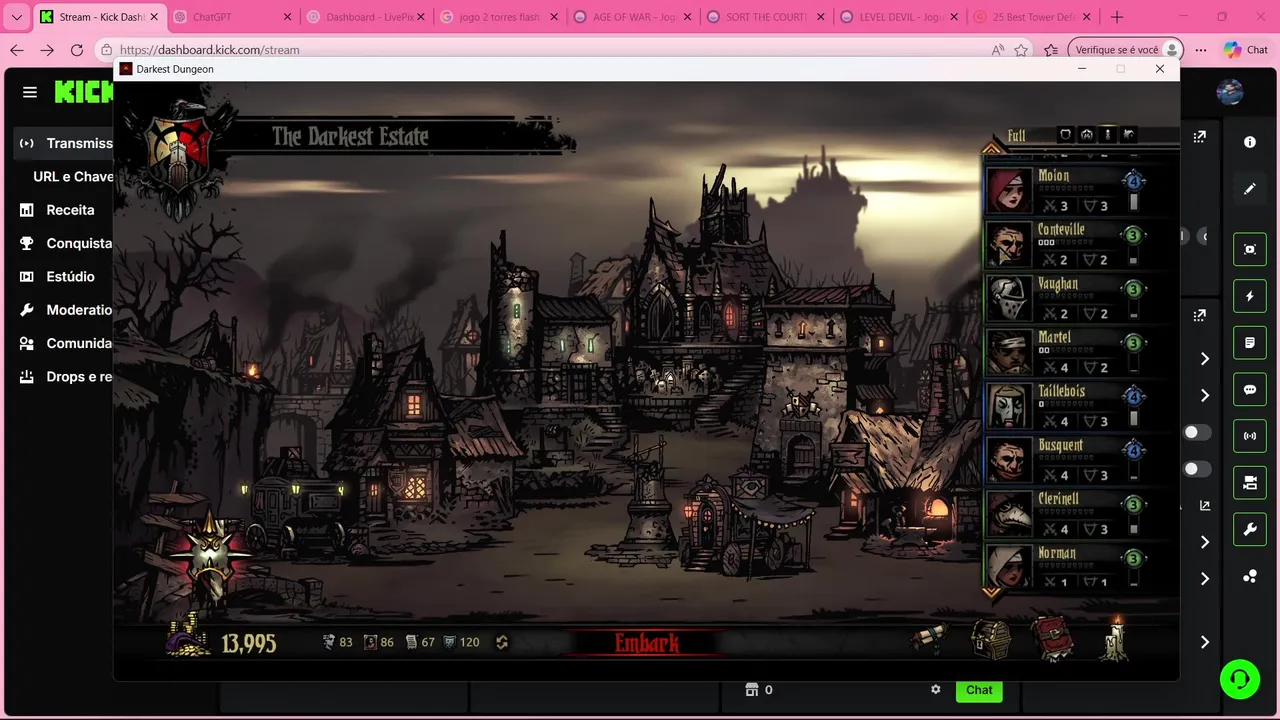Click the resource swap arrows beside 120

click(x=502, y=642)
